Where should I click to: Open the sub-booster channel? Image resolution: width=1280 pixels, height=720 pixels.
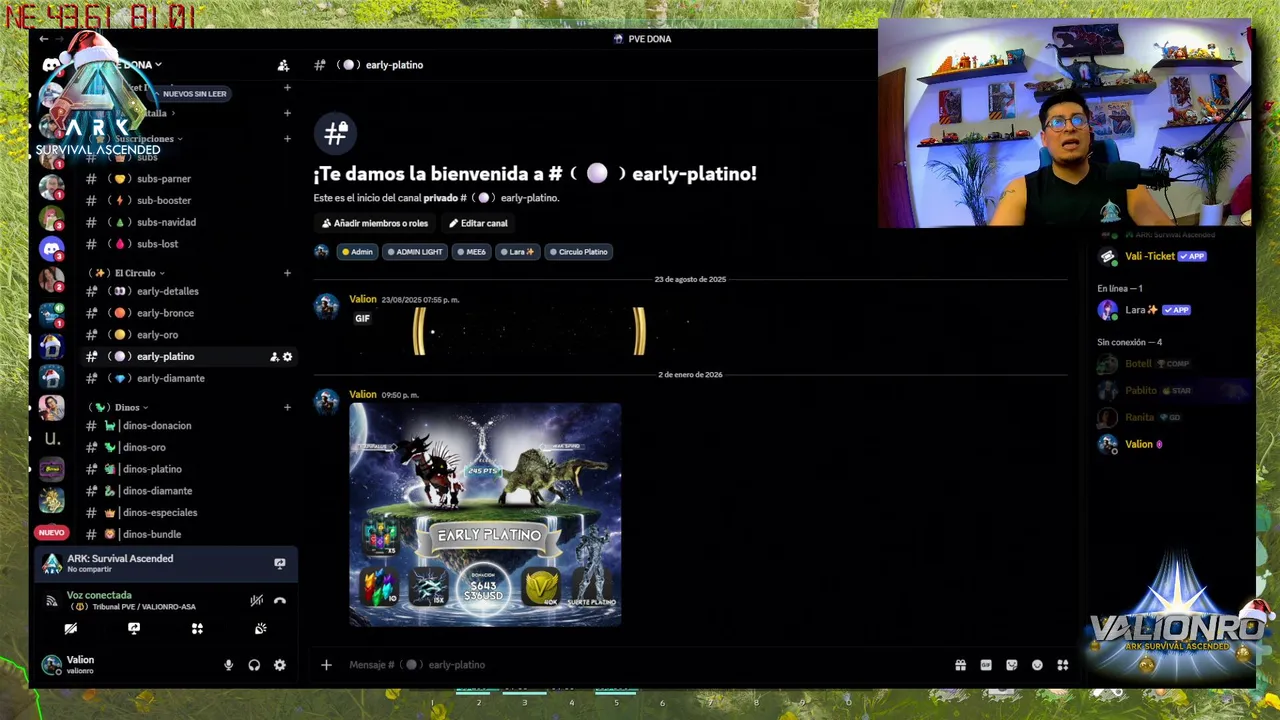188,201
